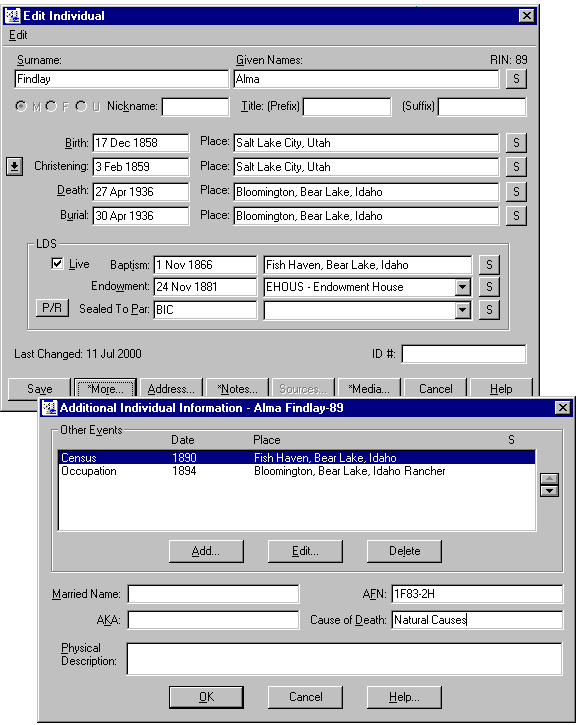579x725 pixels.
Task: Move the selected event up with the up arrow
Action: click(x=549, y=479)
